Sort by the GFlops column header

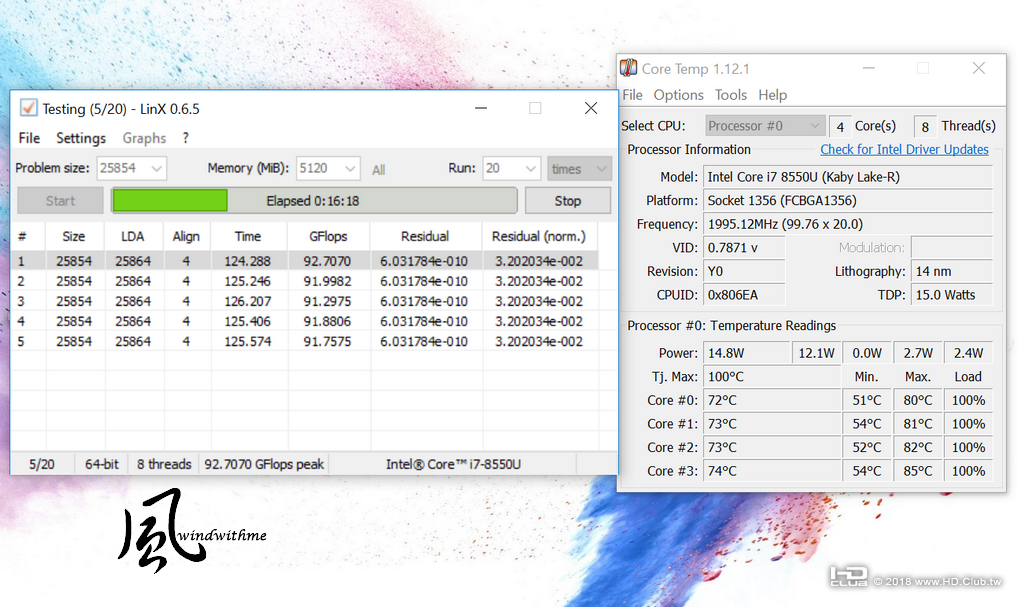[x=328, y=237]
